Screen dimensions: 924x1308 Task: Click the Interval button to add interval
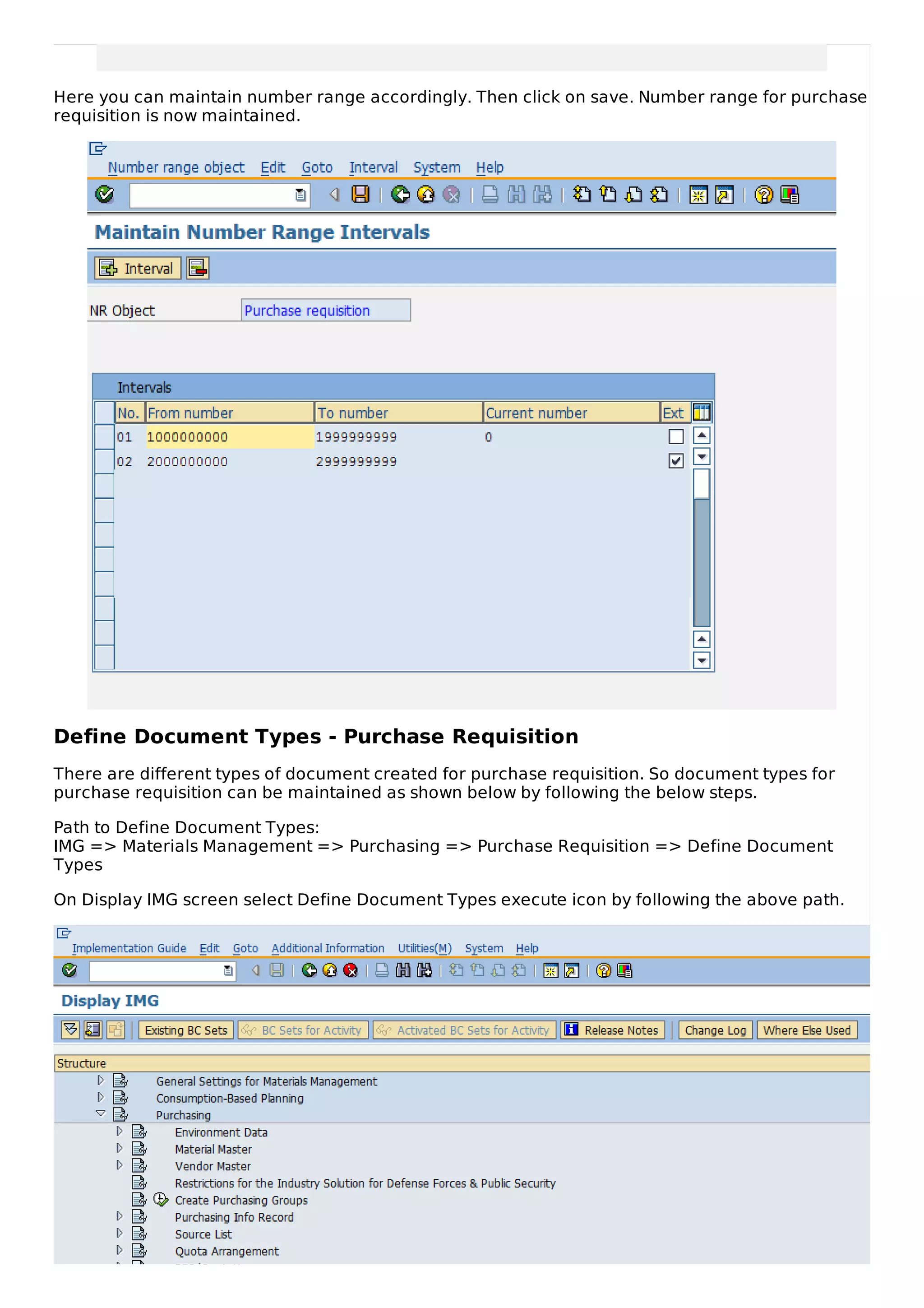click(x=138, y=268)
